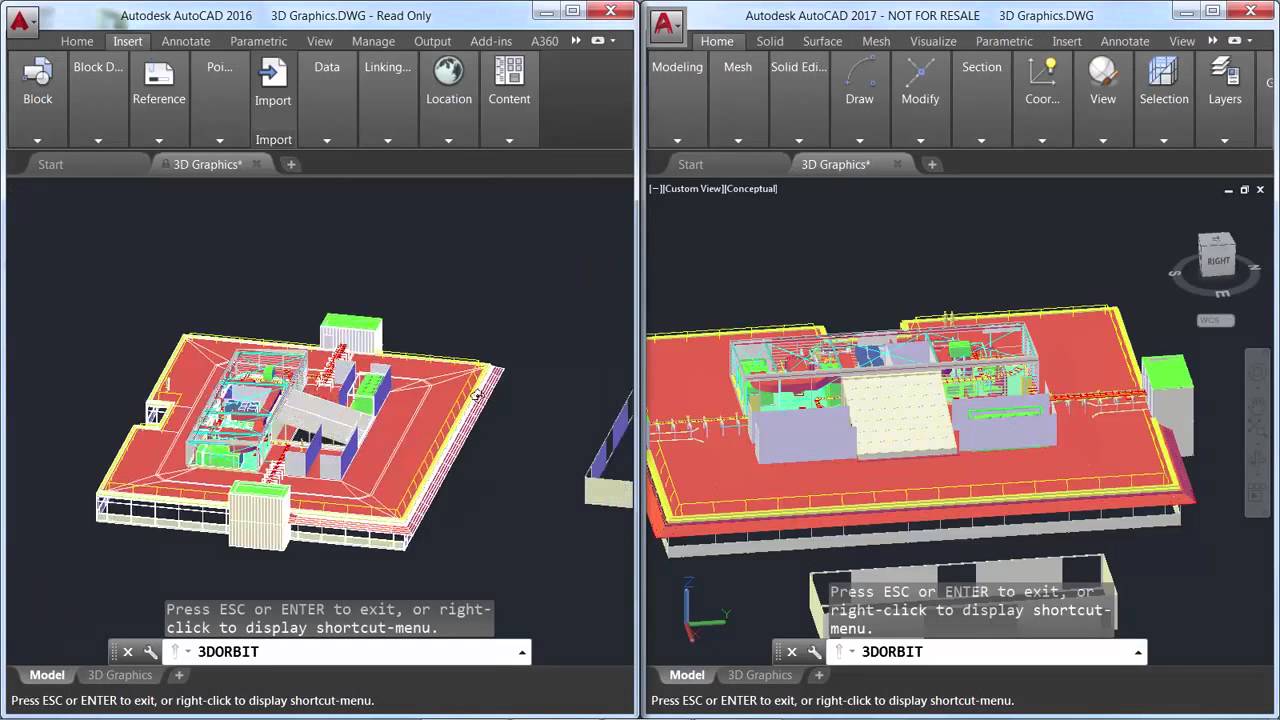Click the viewport minus control in AutoCAD 2017

pyautogui.click(x=654, y=188)
